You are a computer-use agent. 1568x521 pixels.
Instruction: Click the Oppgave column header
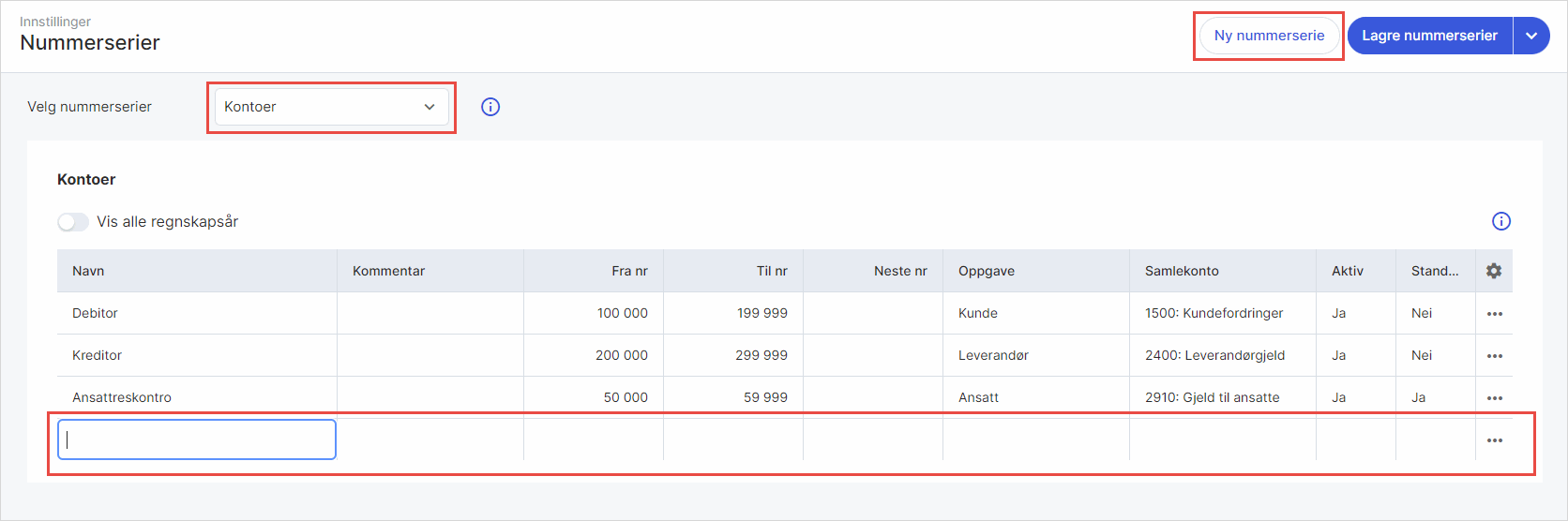tap(987, 271)
